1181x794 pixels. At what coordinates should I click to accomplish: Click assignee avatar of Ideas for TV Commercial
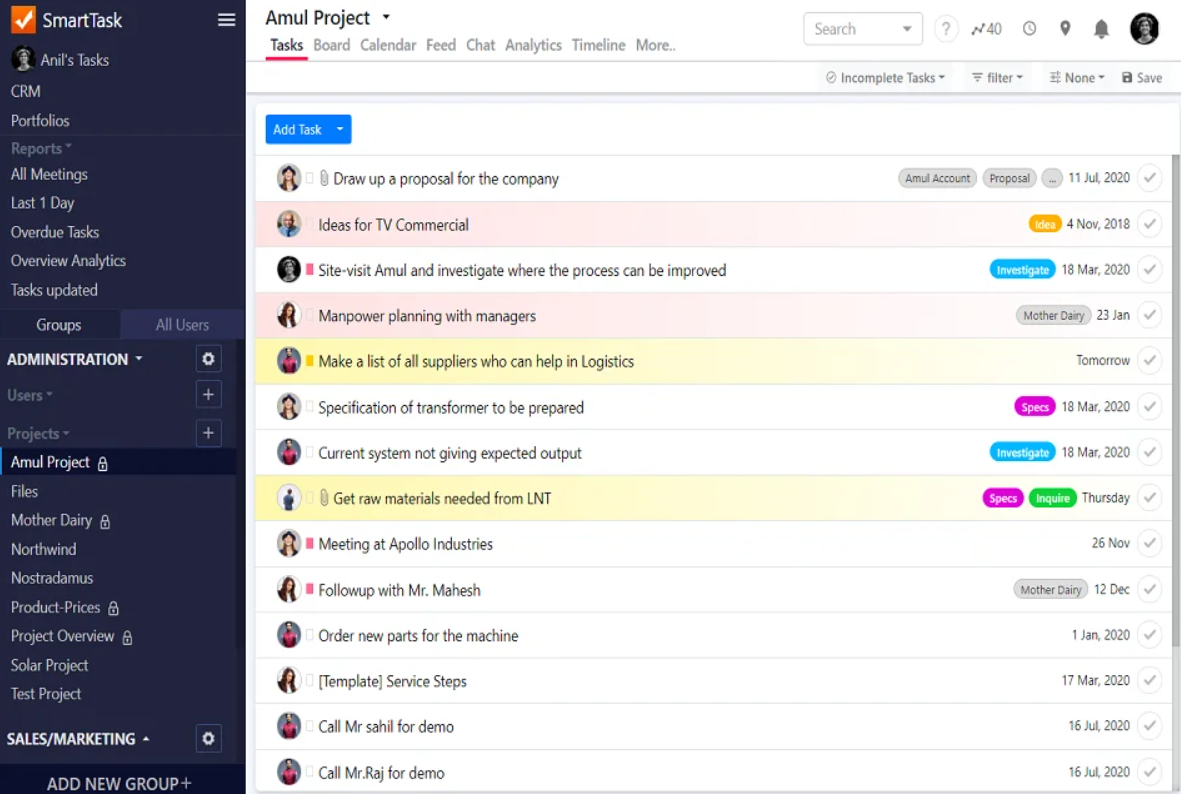point(288,224)
